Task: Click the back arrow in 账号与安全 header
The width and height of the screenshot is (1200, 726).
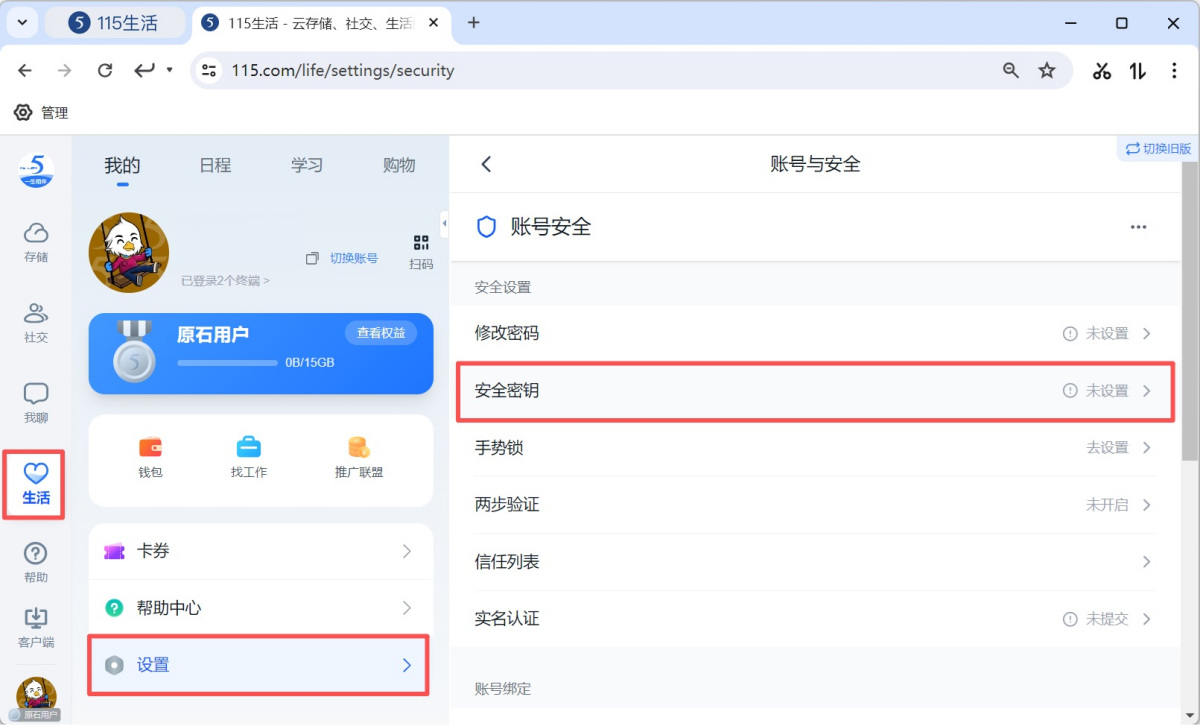Action: [x=487, y=164]
